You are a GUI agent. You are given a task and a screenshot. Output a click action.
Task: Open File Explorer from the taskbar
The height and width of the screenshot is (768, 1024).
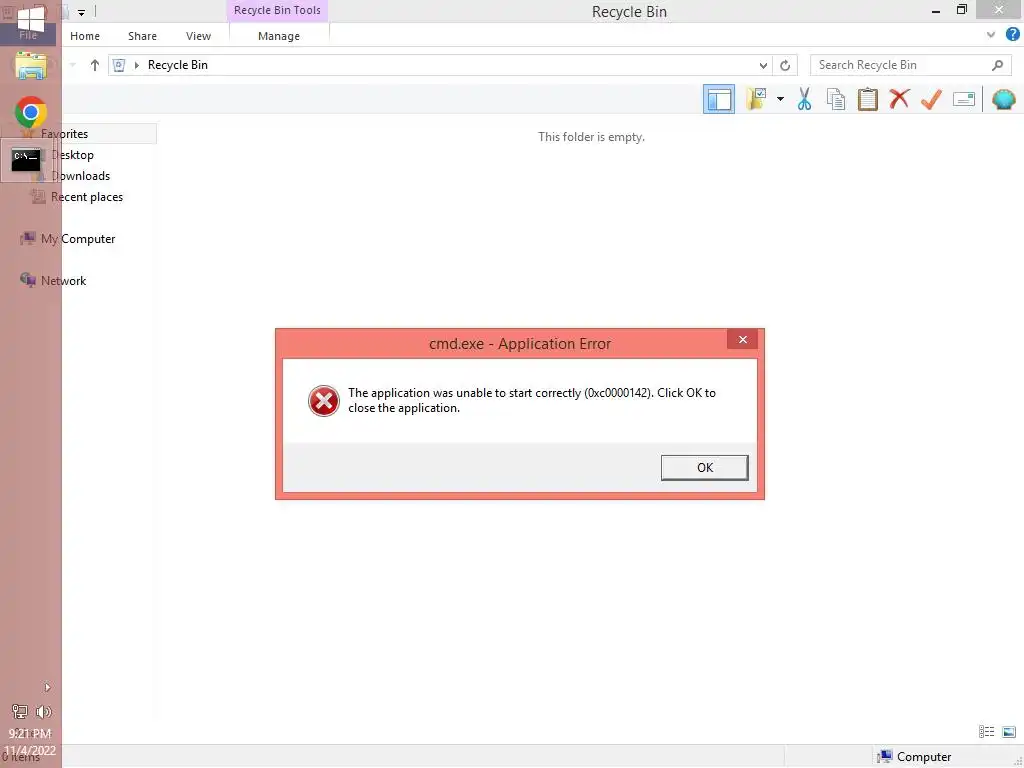click(x=30, y=66)
